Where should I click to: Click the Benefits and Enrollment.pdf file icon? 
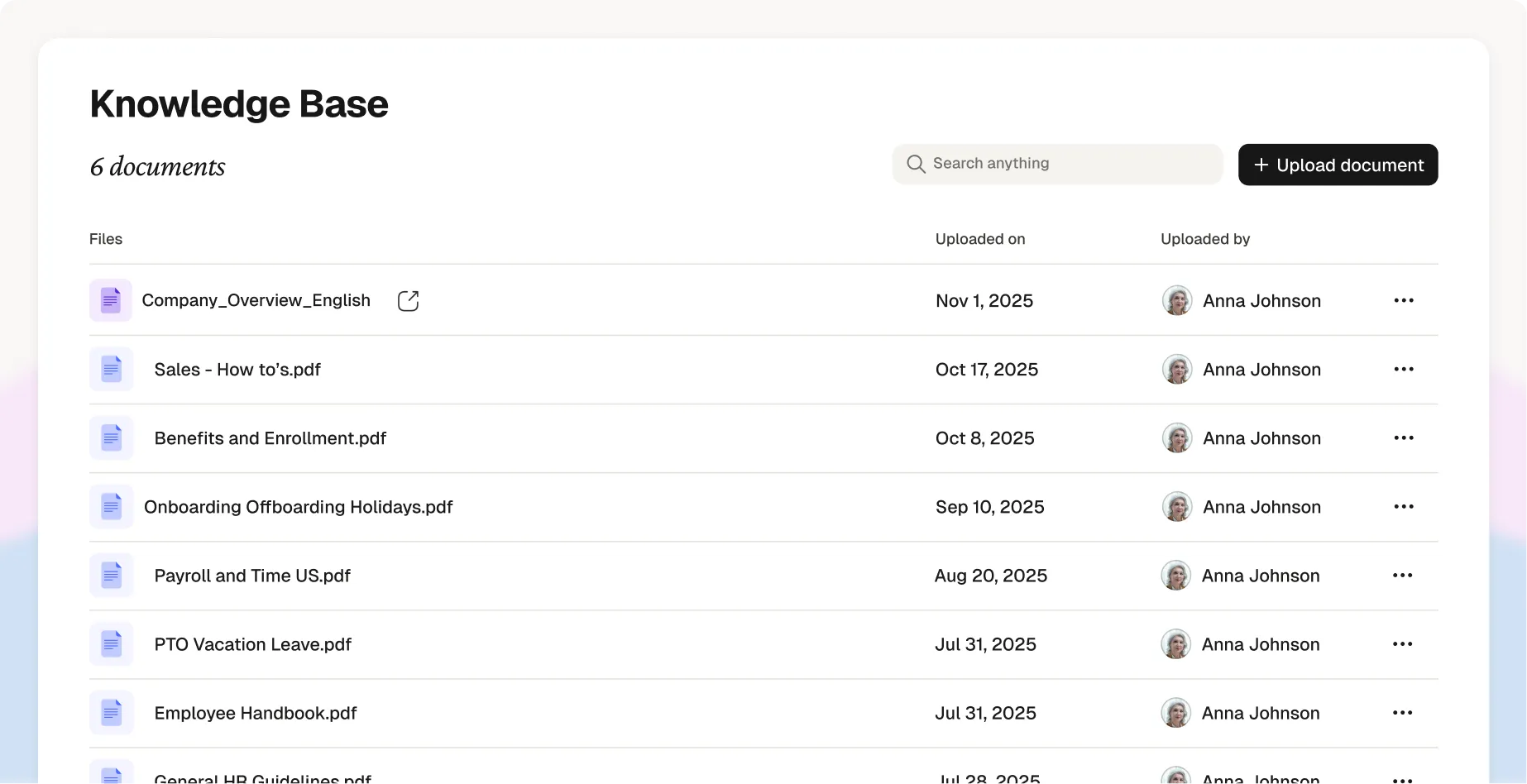pos(111,437)
